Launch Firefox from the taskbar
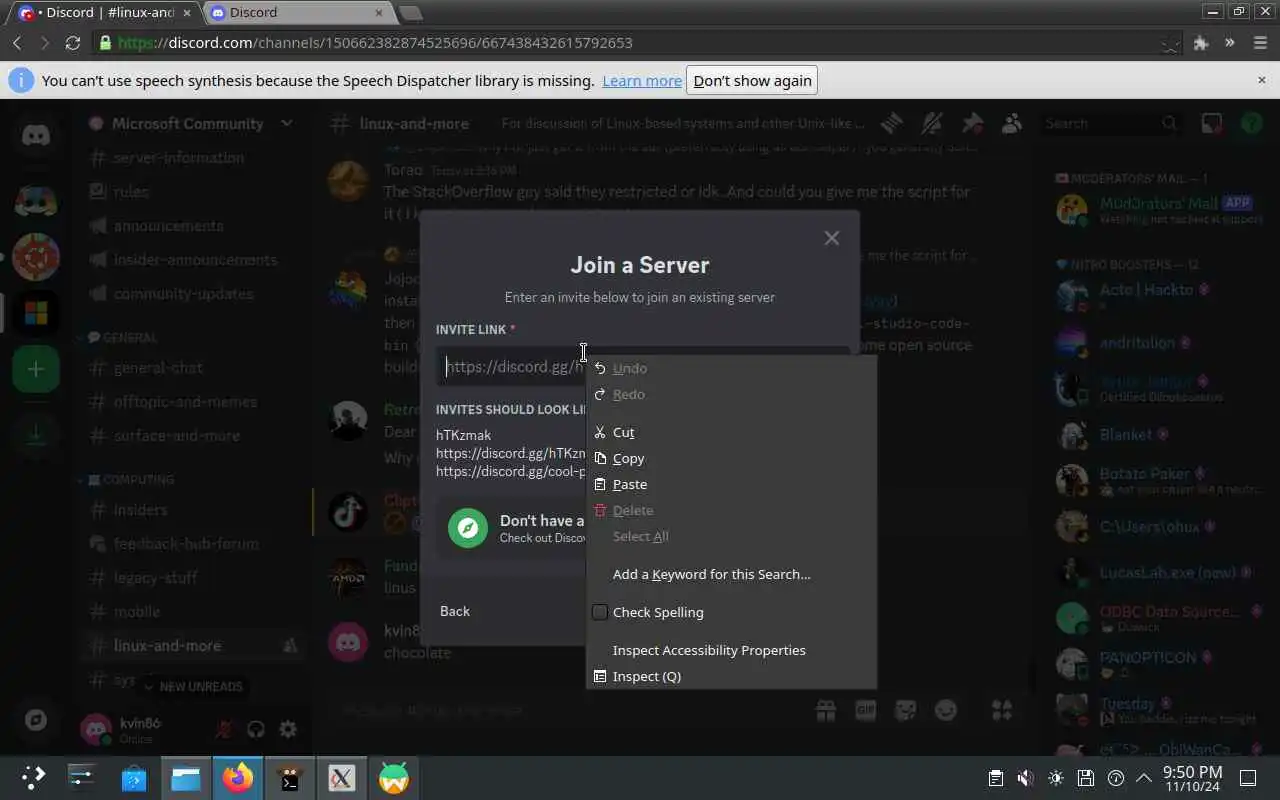This screenshot has height=800, width=1280. 238,778
